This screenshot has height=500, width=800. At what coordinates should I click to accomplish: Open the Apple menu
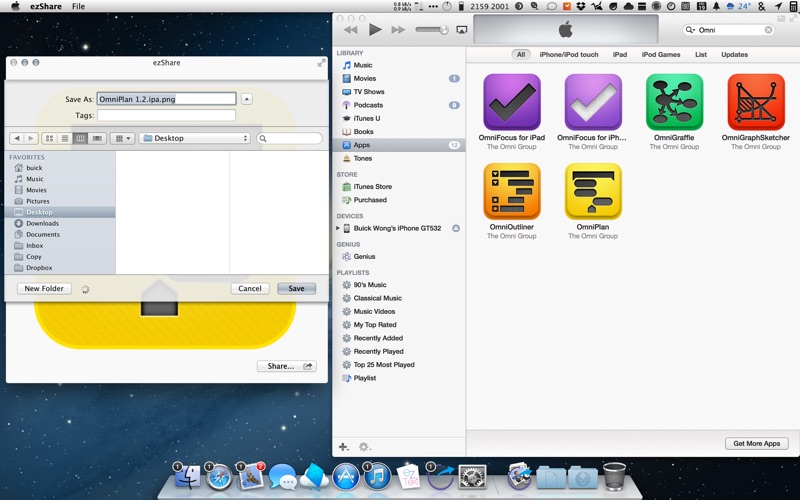tap(16, 6)
